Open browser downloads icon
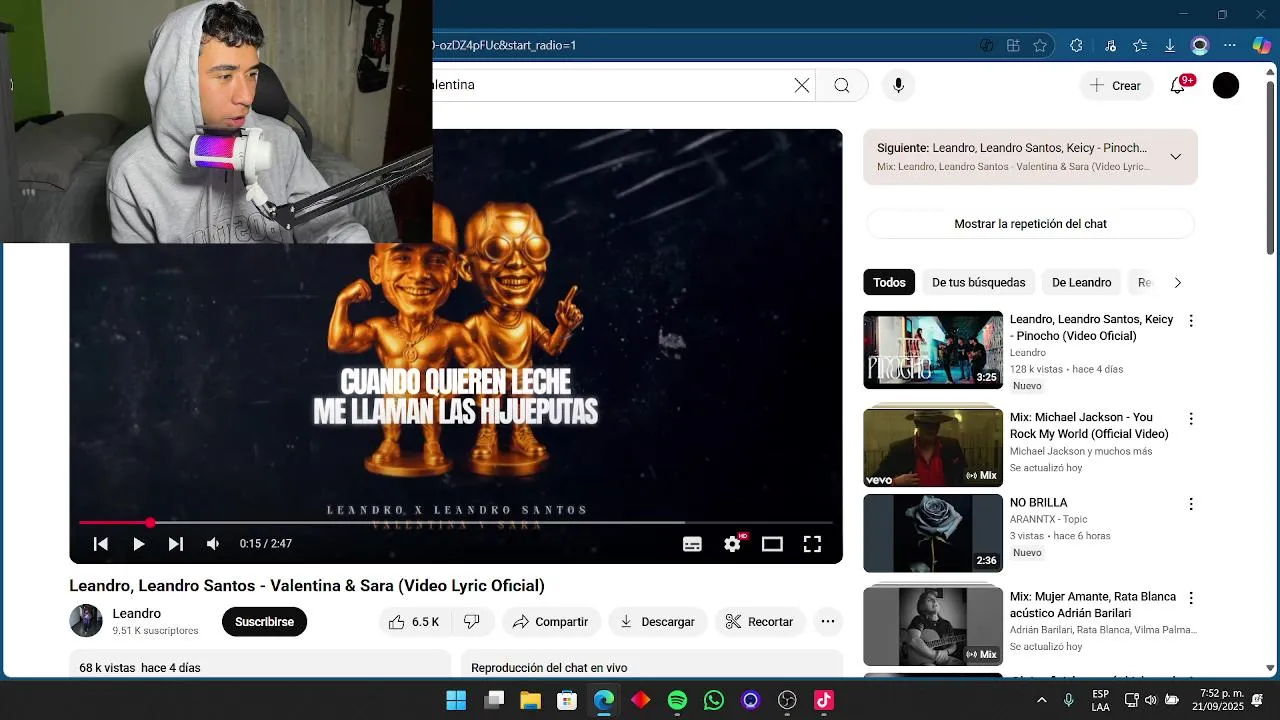This screenshot has width=1280, height=720. click(1170, 45)
